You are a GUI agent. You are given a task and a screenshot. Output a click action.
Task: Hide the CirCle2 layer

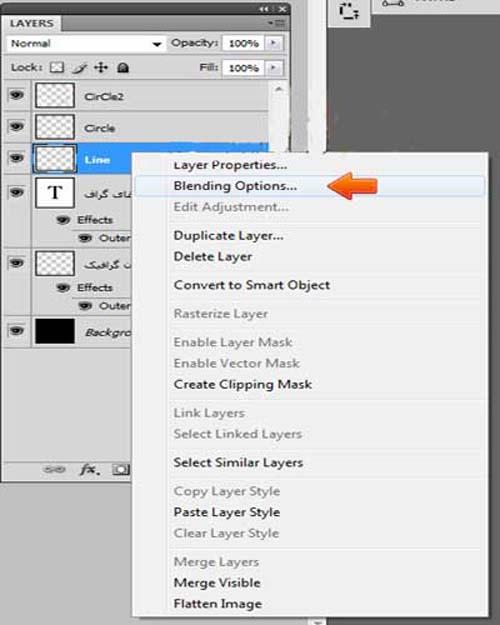click(16, 95)
